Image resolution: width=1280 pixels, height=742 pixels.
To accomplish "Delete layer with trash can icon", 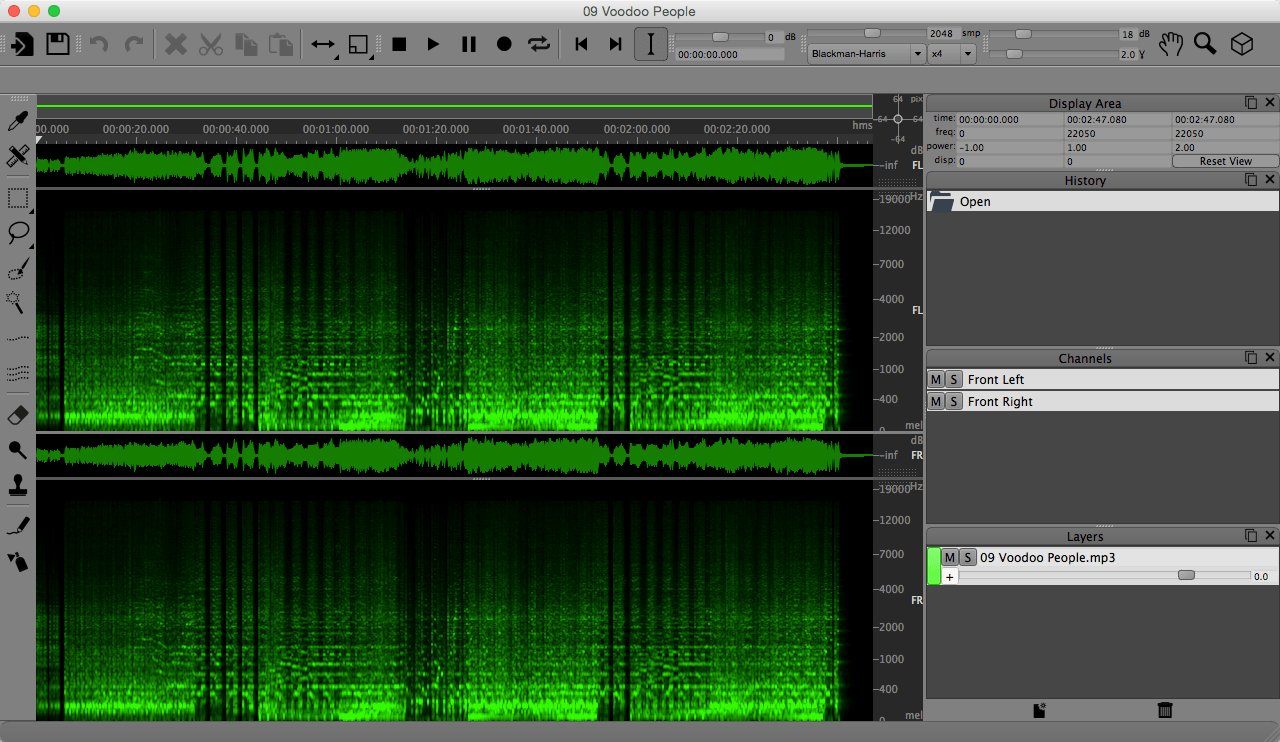I will [x=1165, y=710].
